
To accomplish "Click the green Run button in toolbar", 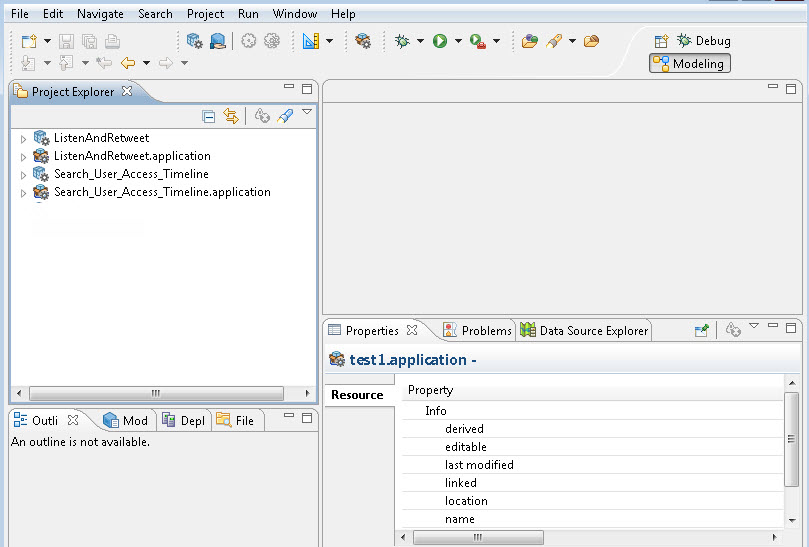I will 440,41.
